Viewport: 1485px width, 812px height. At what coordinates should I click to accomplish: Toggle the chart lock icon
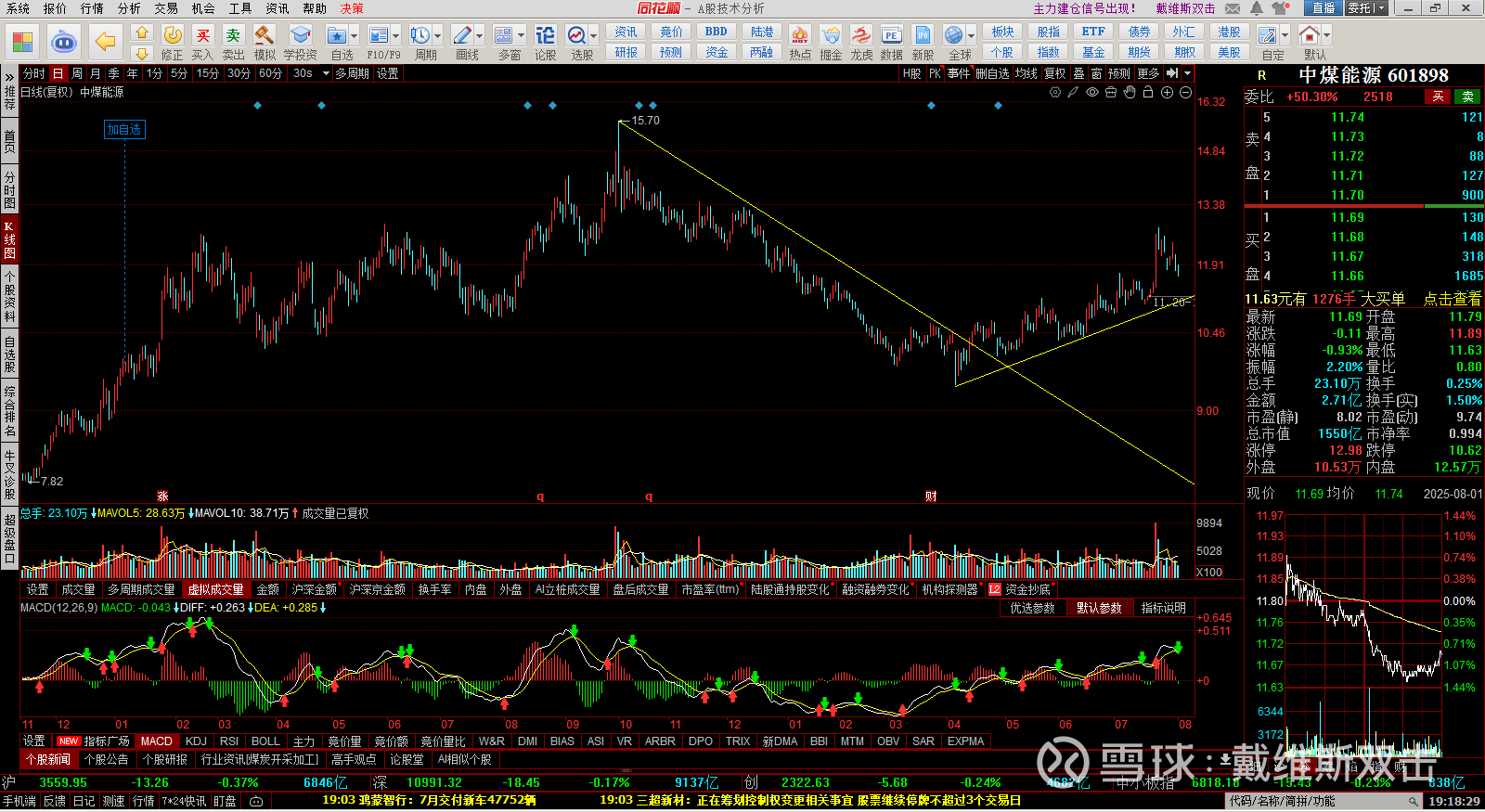point(1148,92)
